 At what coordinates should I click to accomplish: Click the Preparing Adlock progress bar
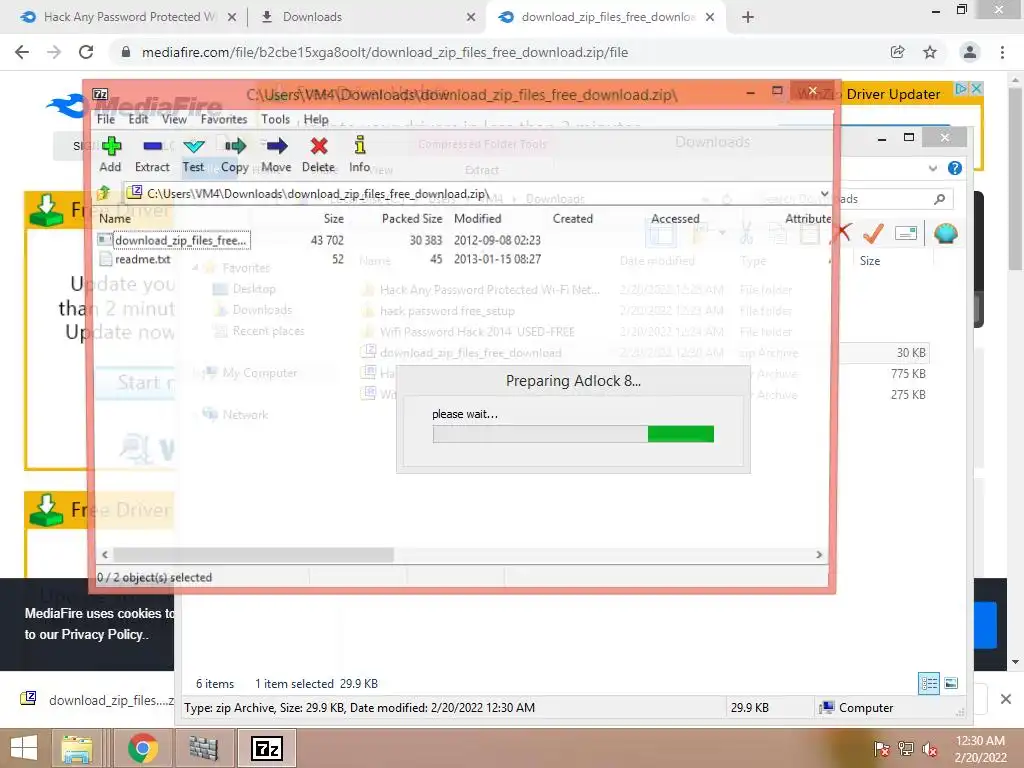(x=573, y=434)
